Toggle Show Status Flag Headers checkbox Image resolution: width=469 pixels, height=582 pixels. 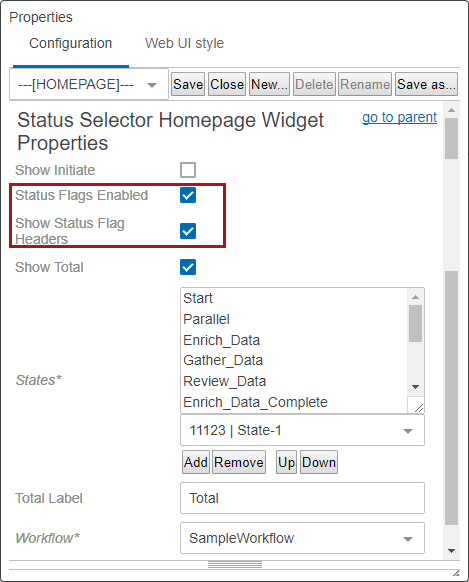pyautogui.click(x=188, y=231)
